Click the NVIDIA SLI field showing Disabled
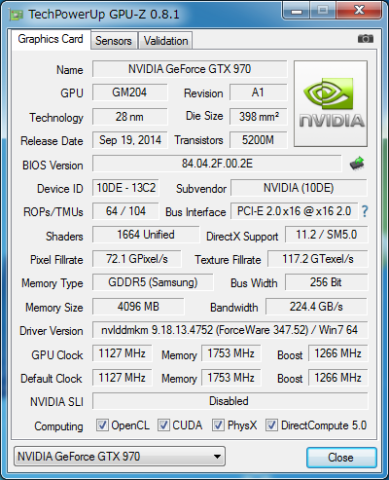 [x=230, y=401]
